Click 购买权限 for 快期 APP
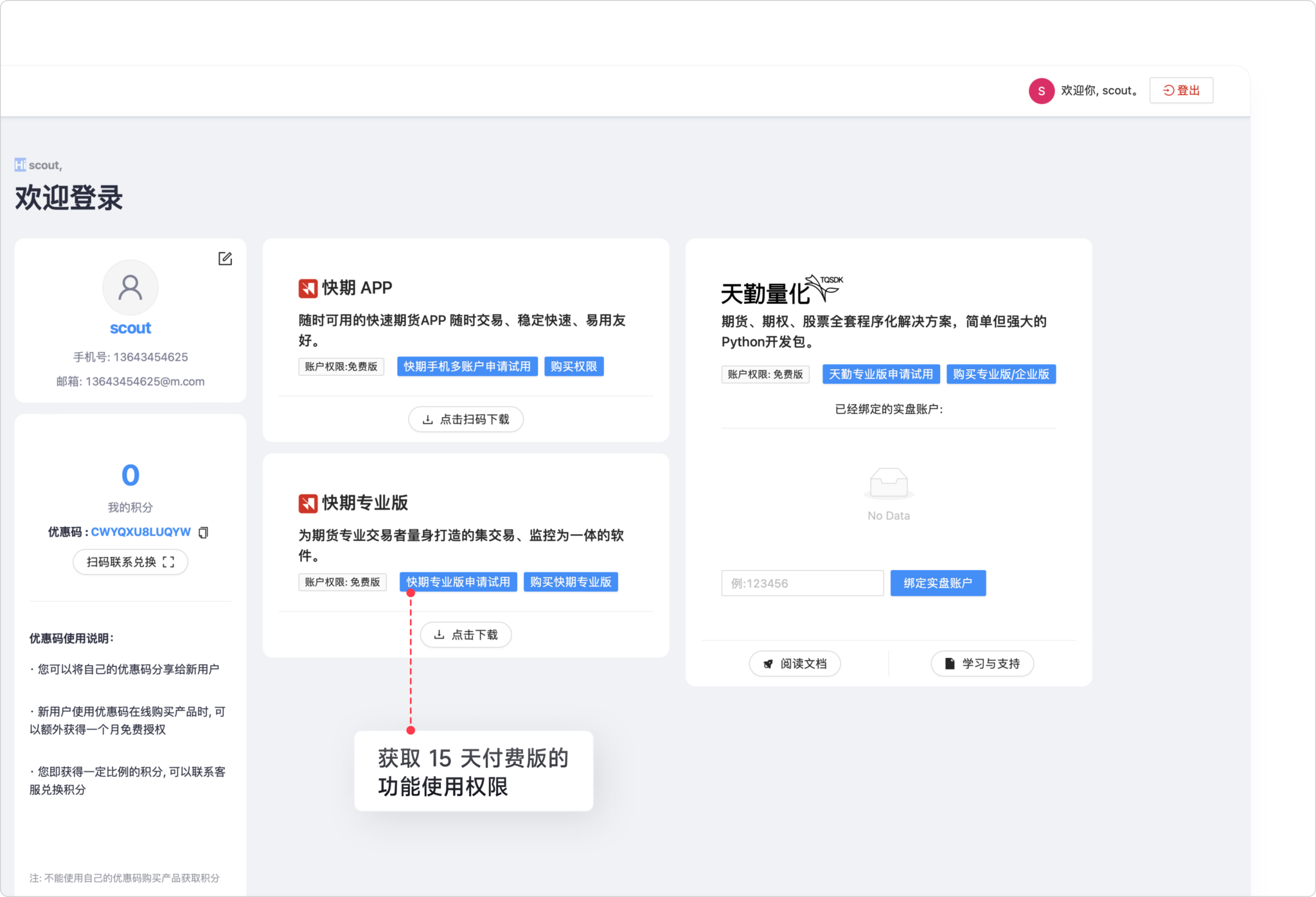The width and height of the screenshot is (1316, 897). pos(573,366)
